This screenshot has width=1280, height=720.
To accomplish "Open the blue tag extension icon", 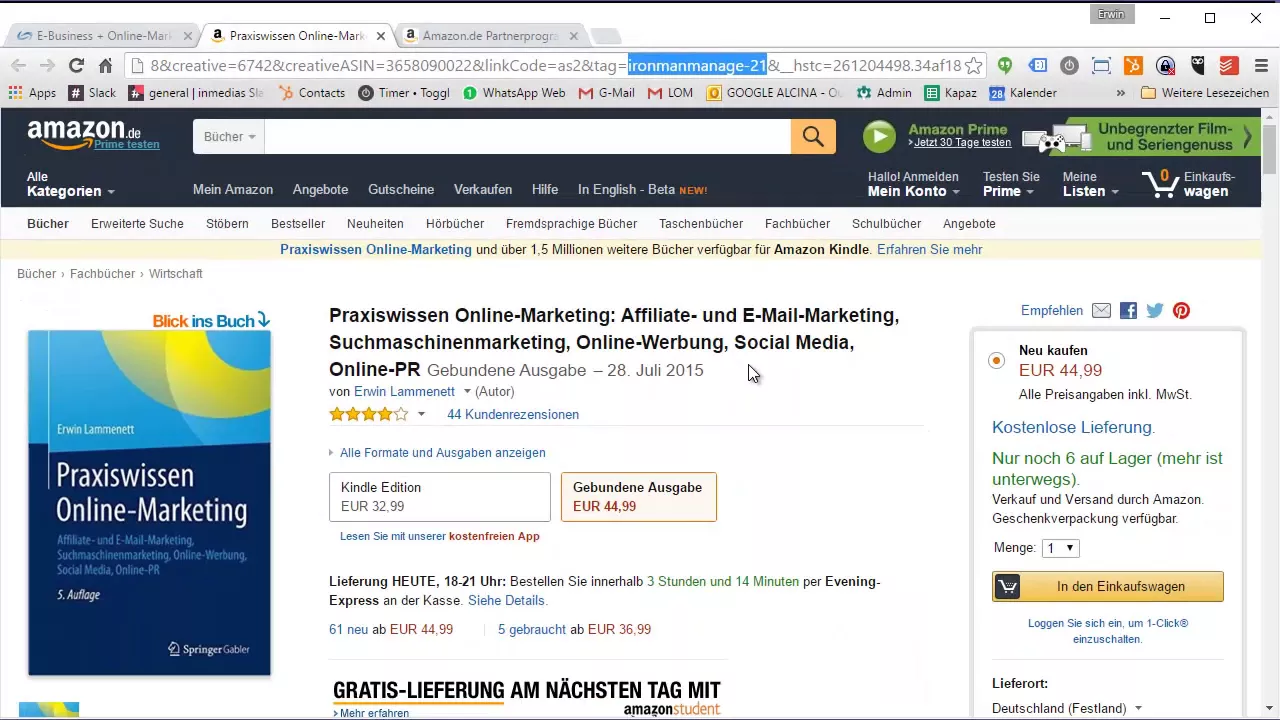I will pos(1038,66).
